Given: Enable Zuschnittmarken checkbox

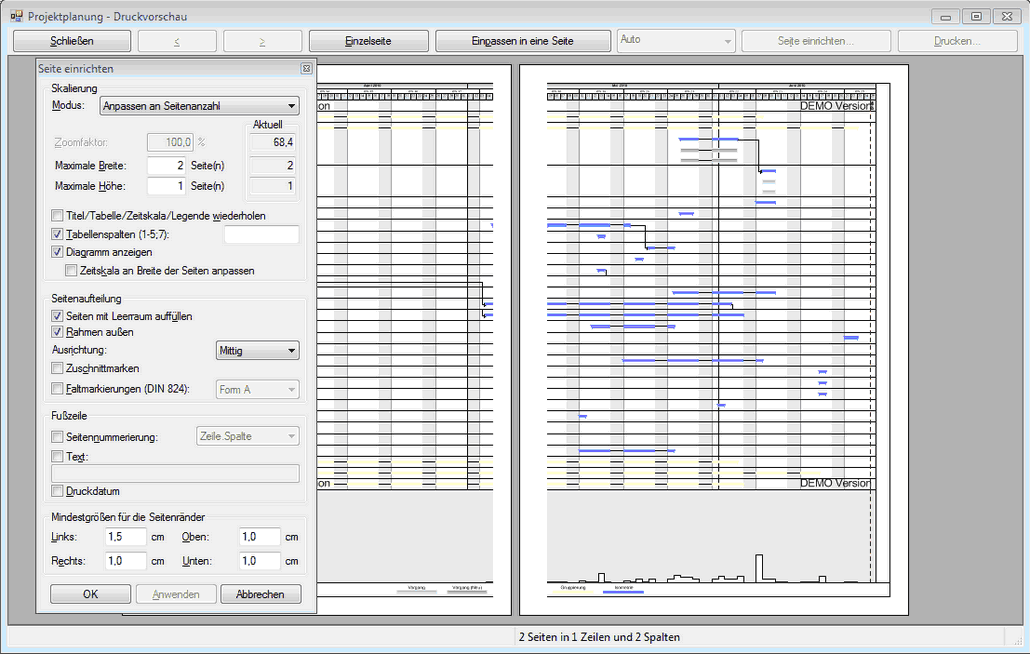Looking at the screenshot, I should coord(57,369).
